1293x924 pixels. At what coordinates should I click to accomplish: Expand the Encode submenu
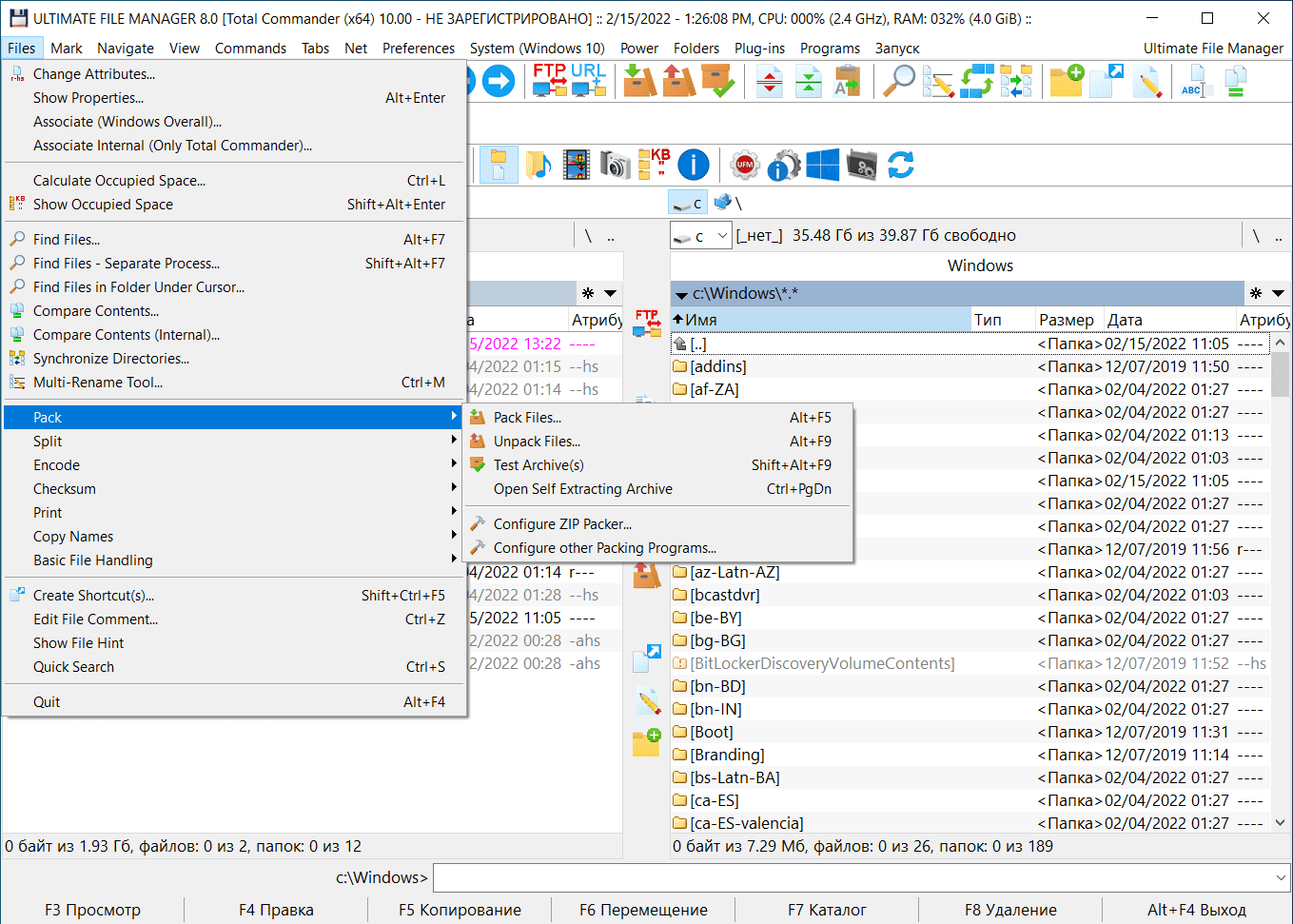(235, 465)
